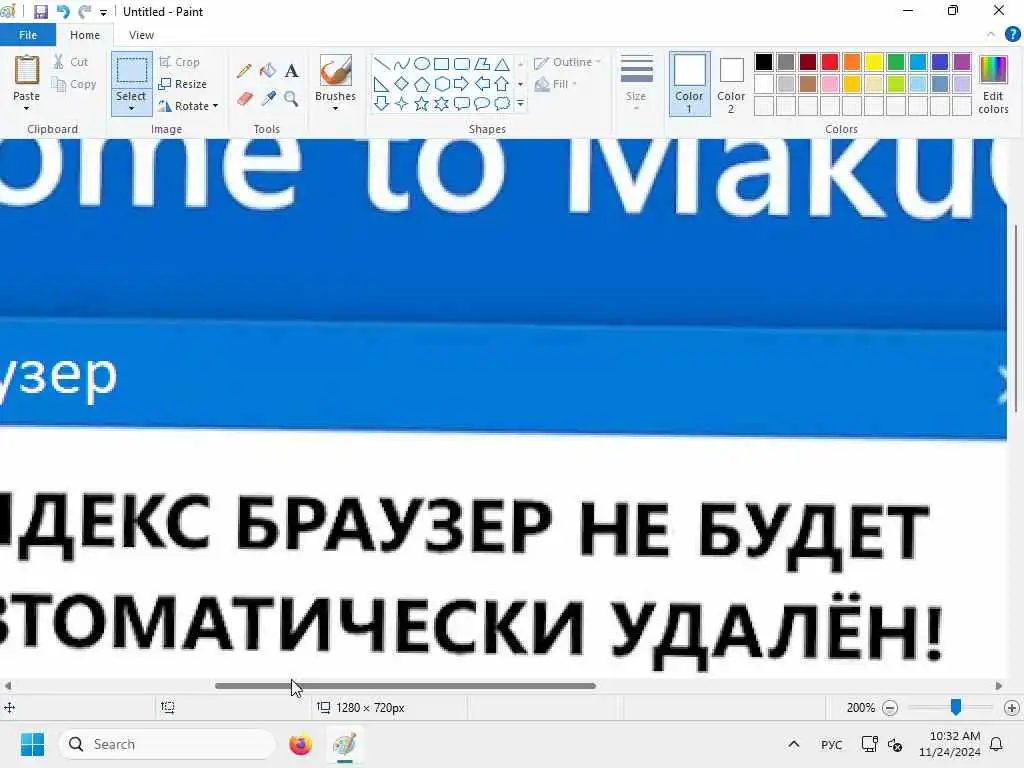Choose the Right triangle shape
The height and width of the screenshot is (768, 1024).
(x=382, y=84)
